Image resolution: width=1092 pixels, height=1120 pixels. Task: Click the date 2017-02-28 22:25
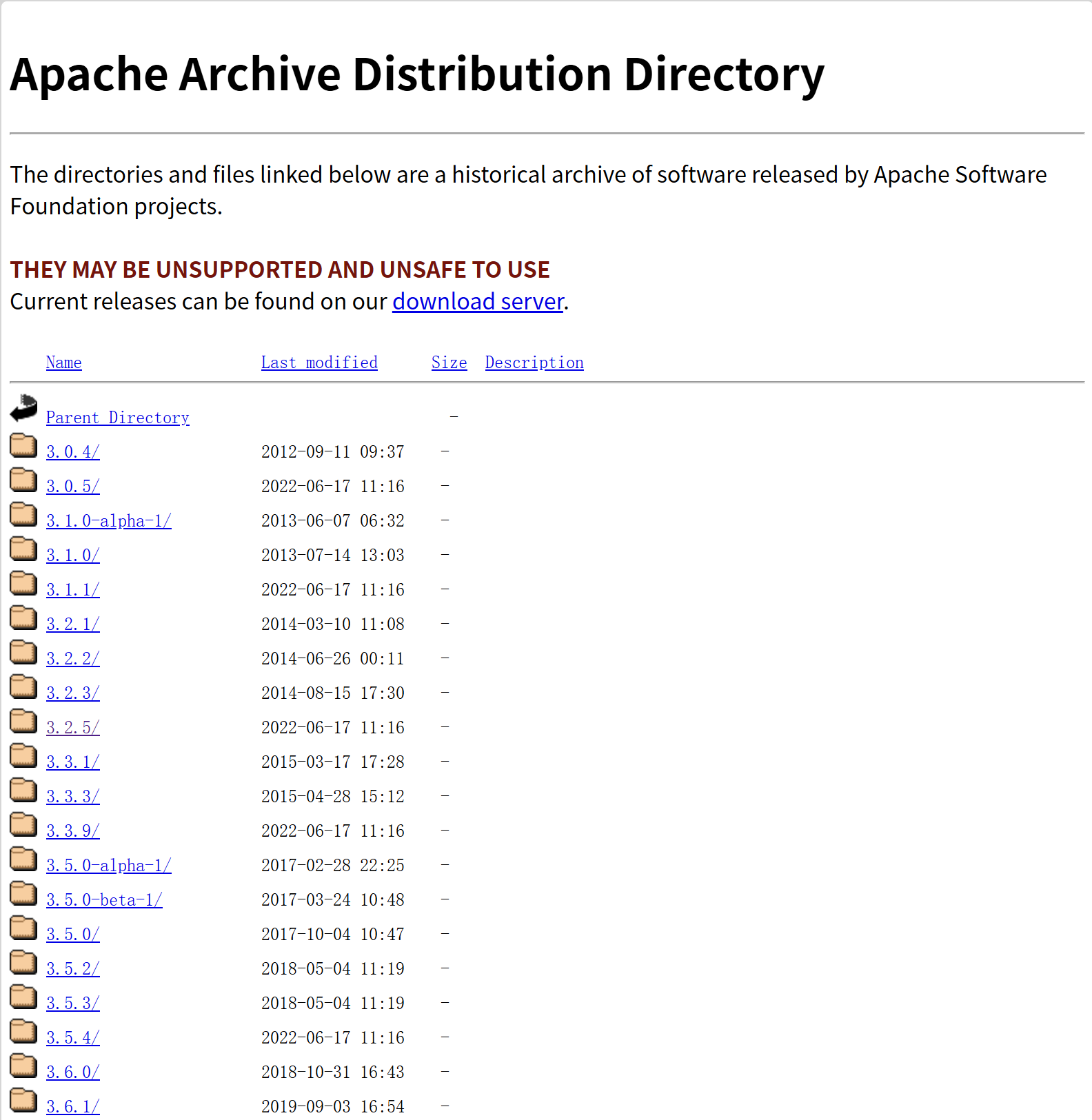(333, 866)
